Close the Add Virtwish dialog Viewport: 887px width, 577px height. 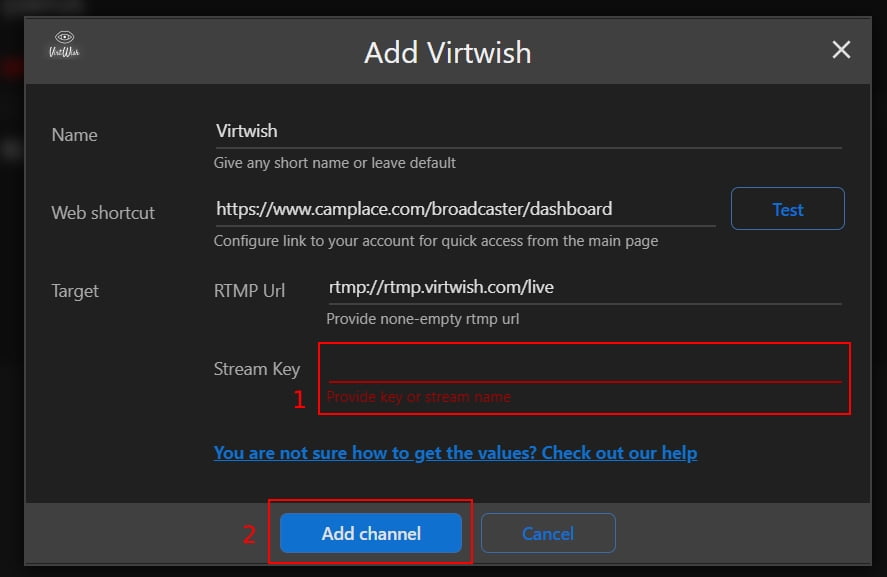point(841,50)
